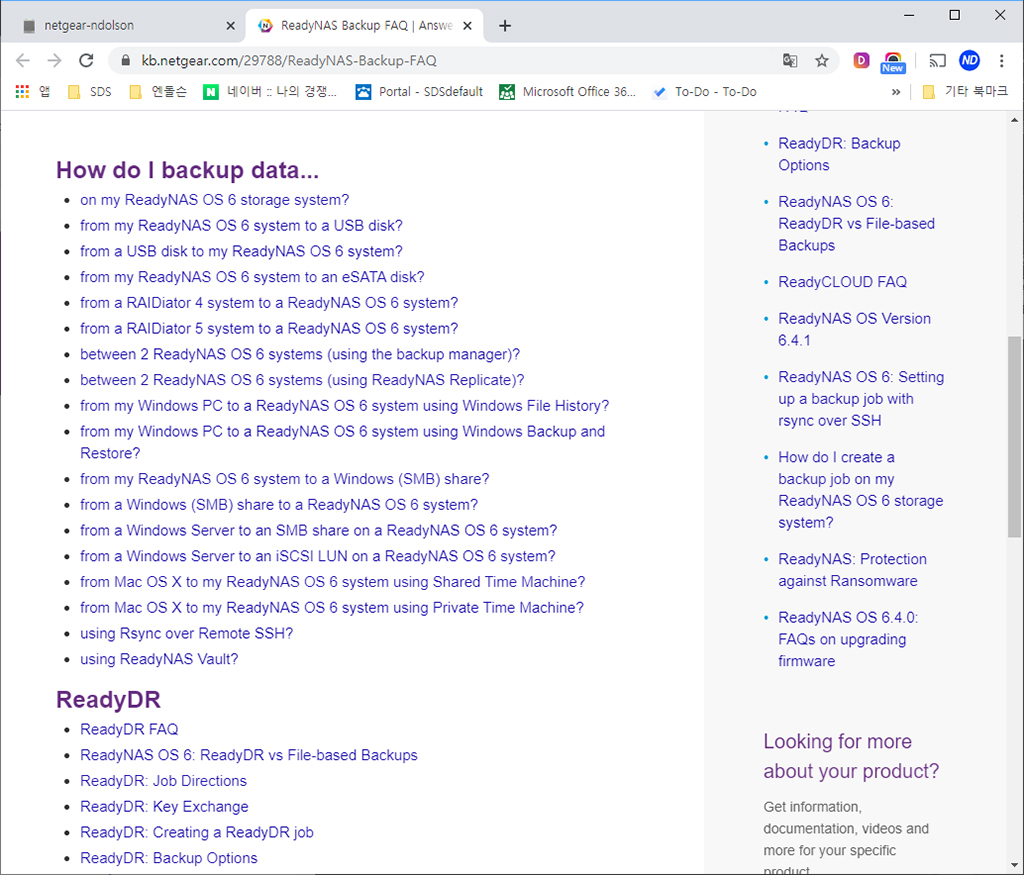The height and width of the screenshot is (875, 1024).
Task: Click scrollbar up arrow
Action: (x=1014, y=119)
